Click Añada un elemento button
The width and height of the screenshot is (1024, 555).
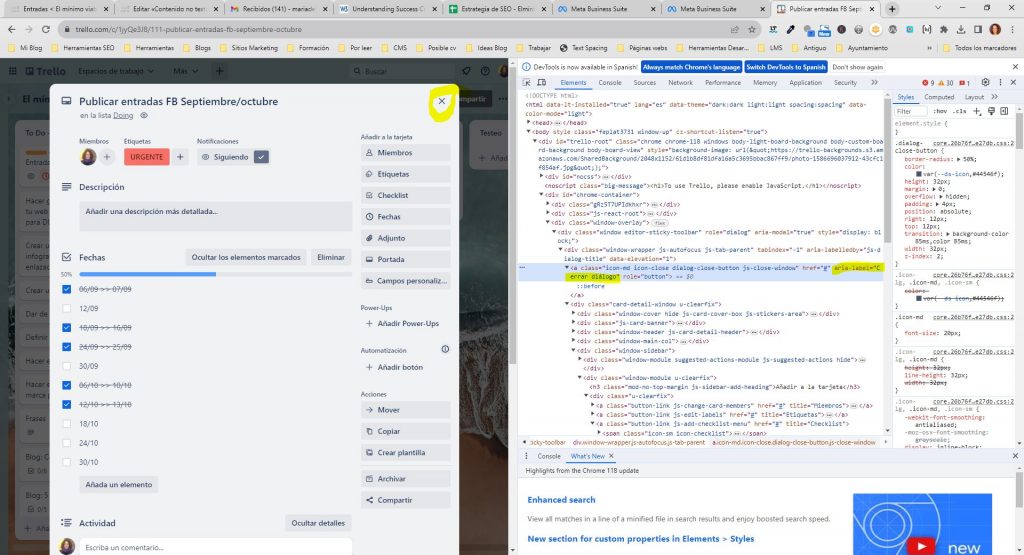click(119, 484)
